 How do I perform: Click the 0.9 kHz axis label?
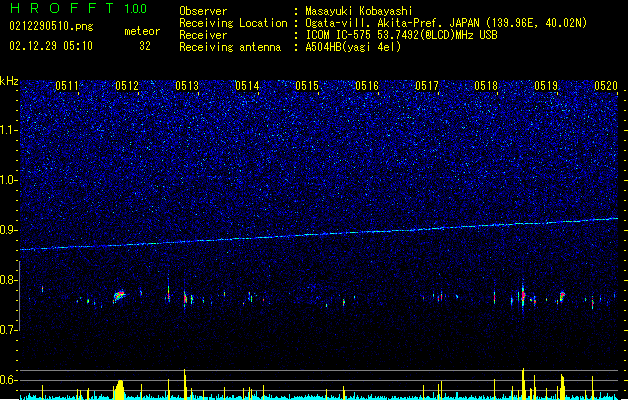coord(9,230)
